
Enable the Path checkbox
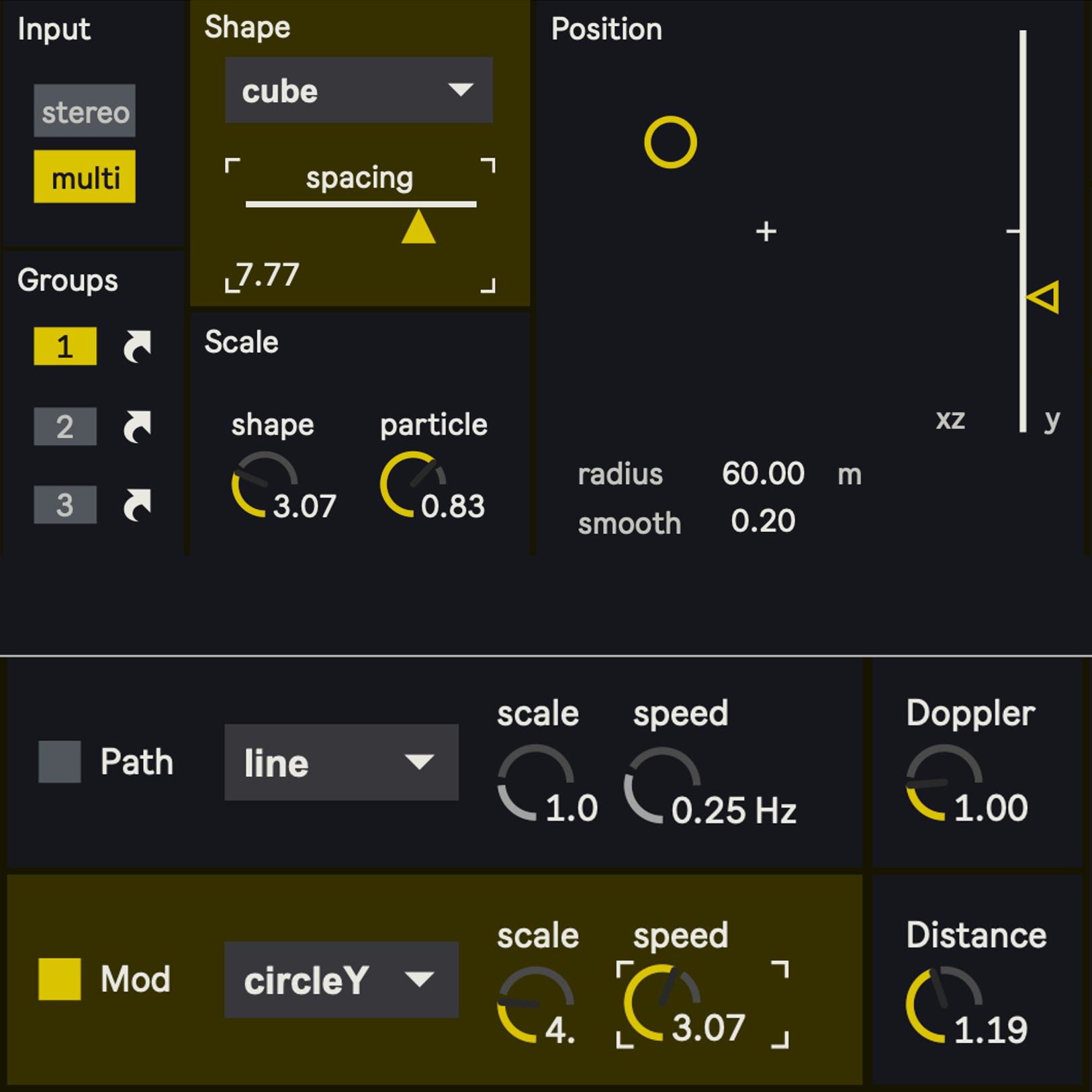[x=60, y=762]
